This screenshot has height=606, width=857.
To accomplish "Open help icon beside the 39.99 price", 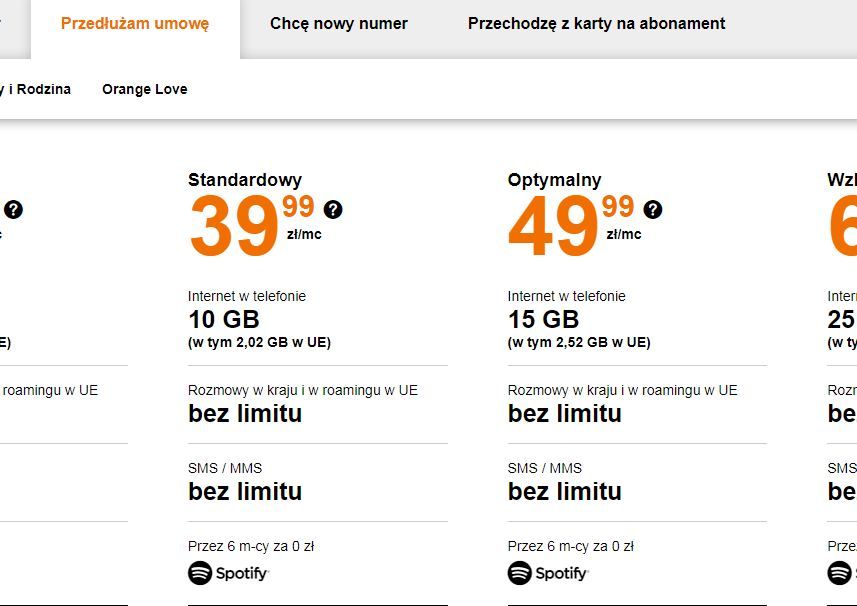I will [333, 210].
